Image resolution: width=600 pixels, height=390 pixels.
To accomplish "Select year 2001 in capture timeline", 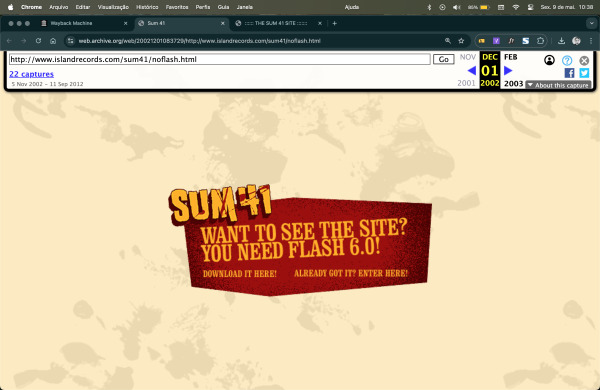I will click(466, 83).
